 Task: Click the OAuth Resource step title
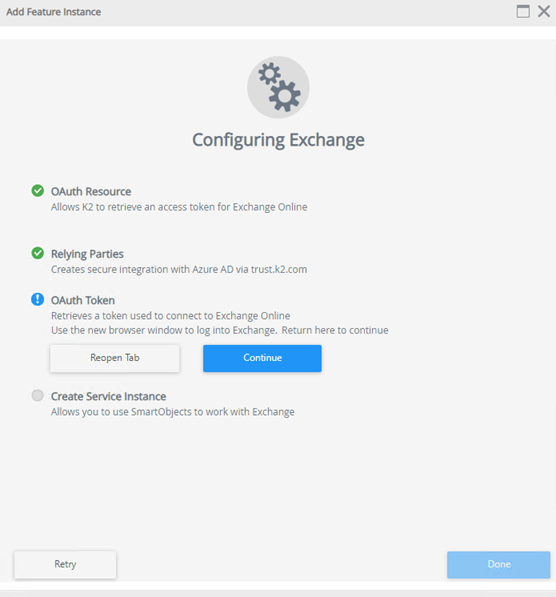[x=91, y=192]
